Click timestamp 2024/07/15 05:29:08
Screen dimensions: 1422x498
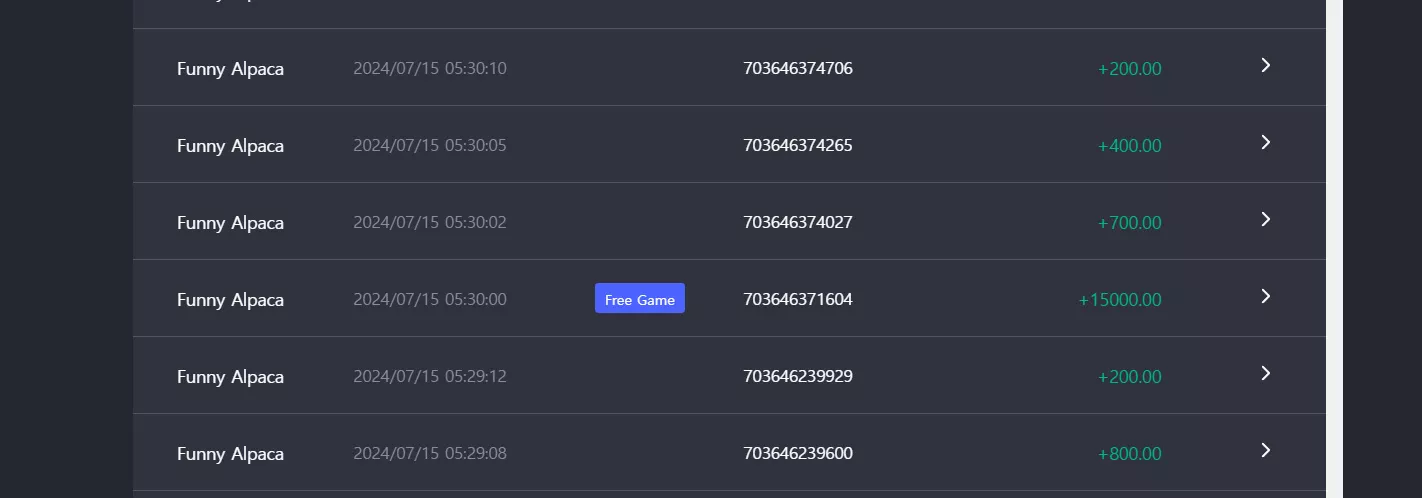430,454
